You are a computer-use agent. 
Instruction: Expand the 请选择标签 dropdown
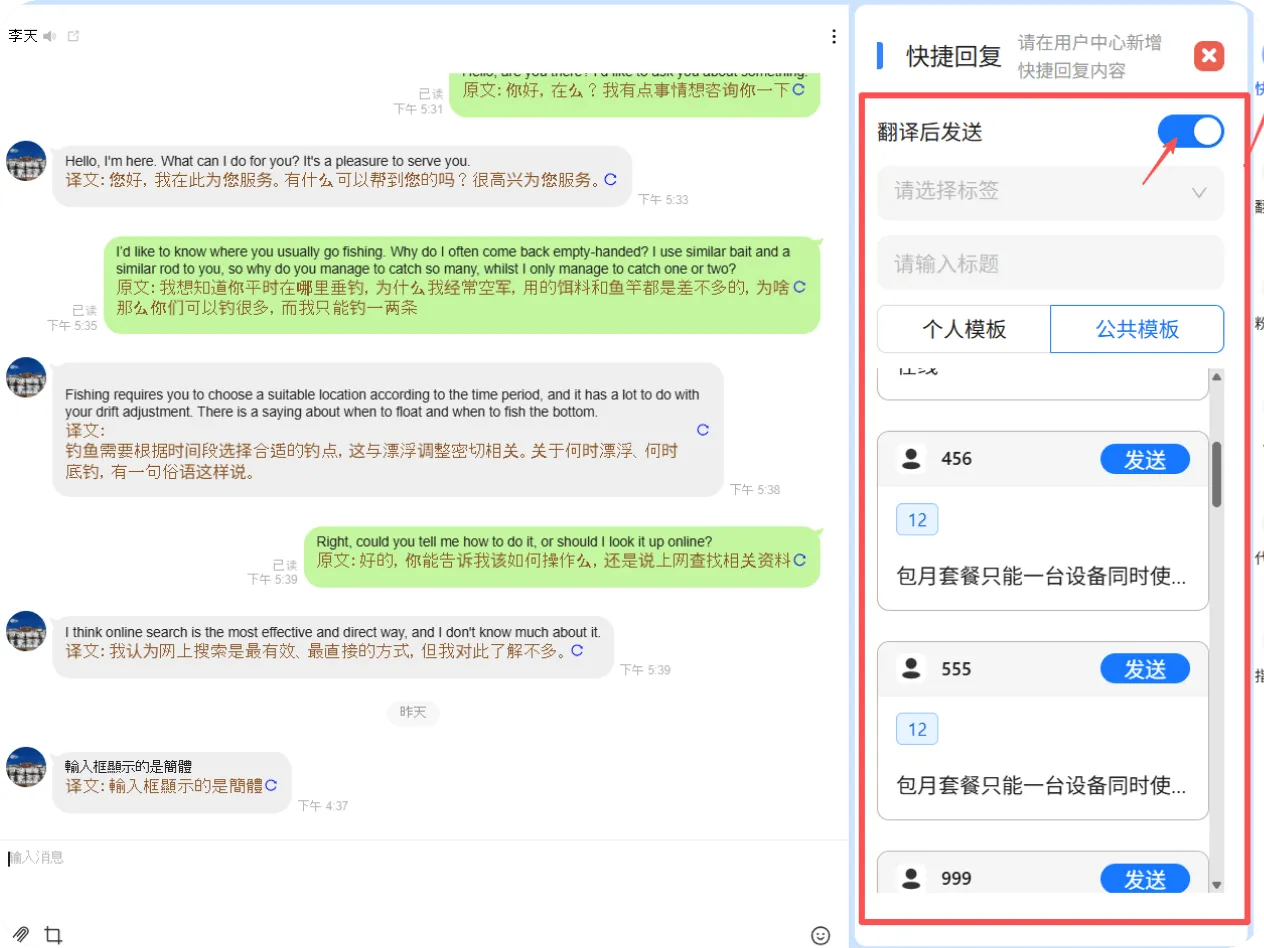1050,191
